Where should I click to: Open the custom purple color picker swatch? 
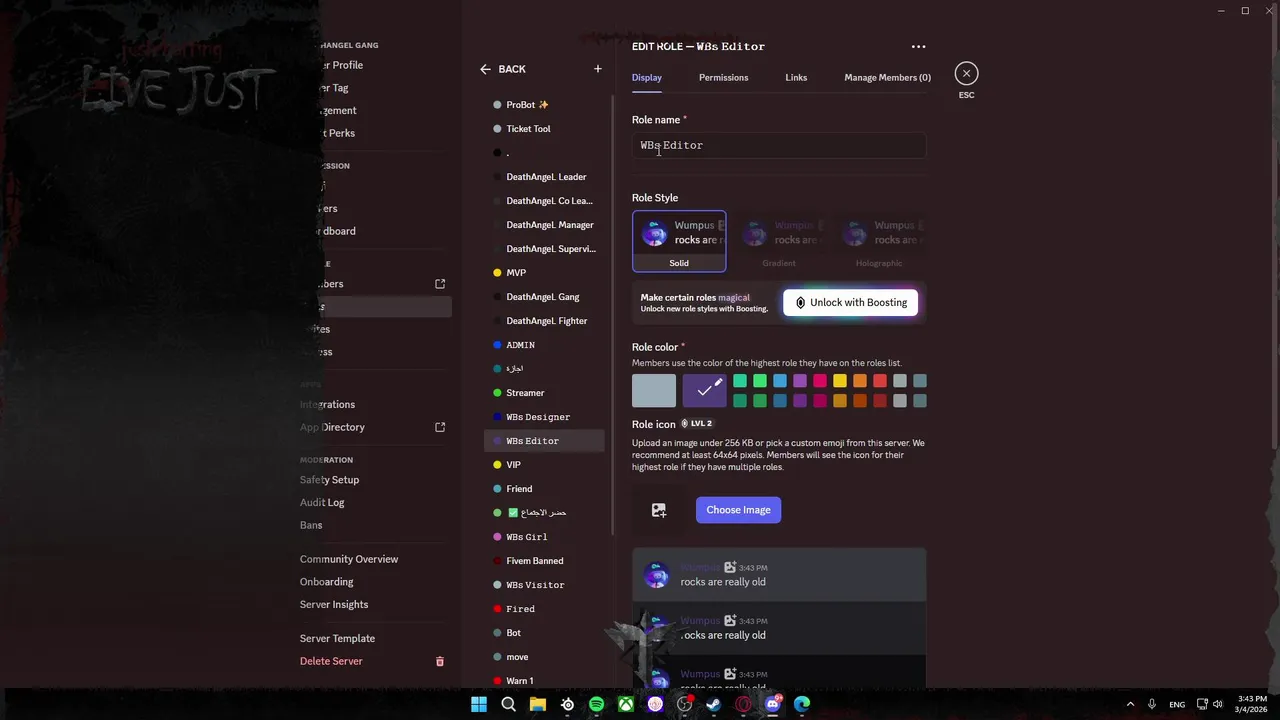click(x=704, y=390)
